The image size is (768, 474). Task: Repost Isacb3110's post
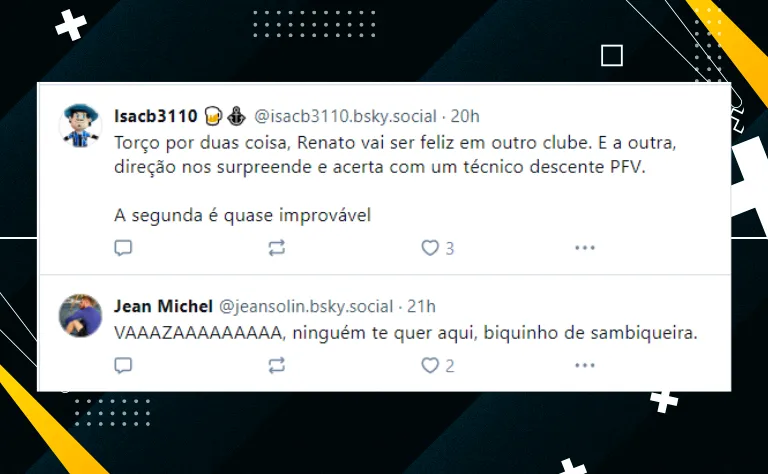pyautogui.click(x=277, y=248)
